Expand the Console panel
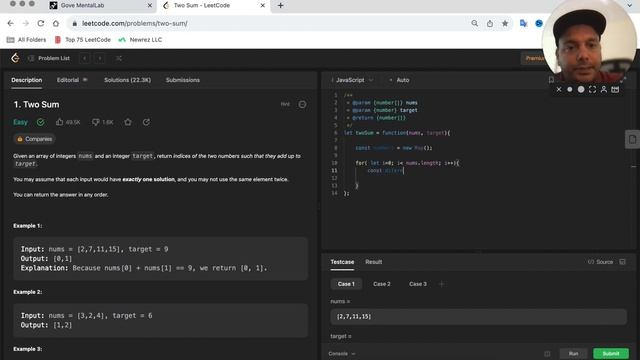Viewport: 640px width, 360px height. 342,353
